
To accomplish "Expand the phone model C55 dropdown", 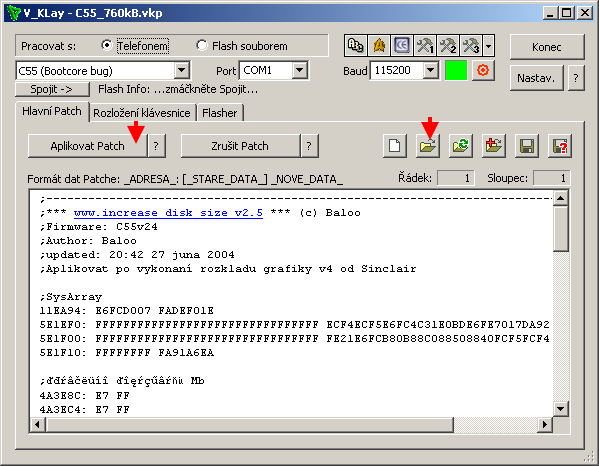I will [x=182, y=71].
